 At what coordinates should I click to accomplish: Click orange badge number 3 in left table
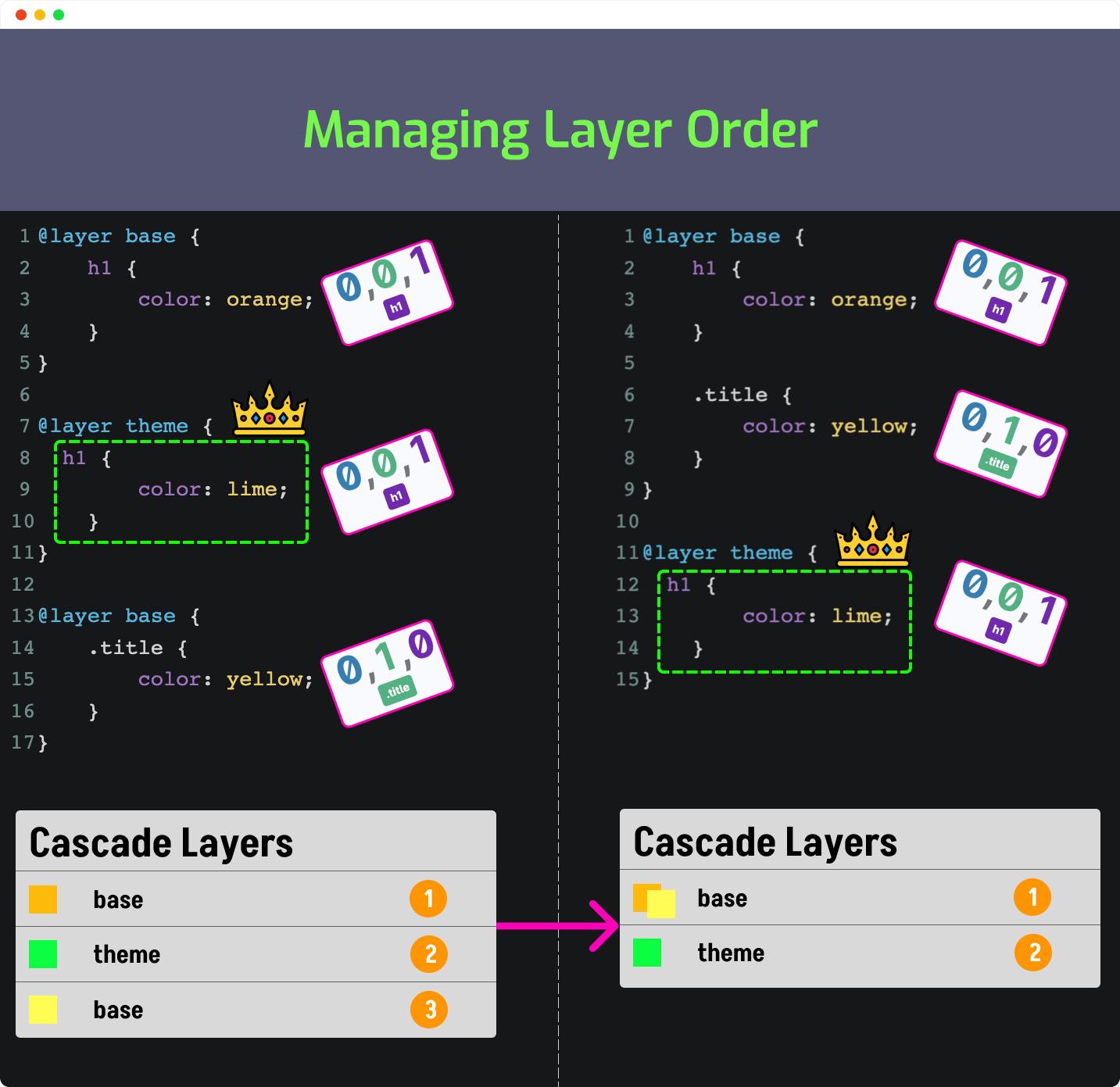429,1010
